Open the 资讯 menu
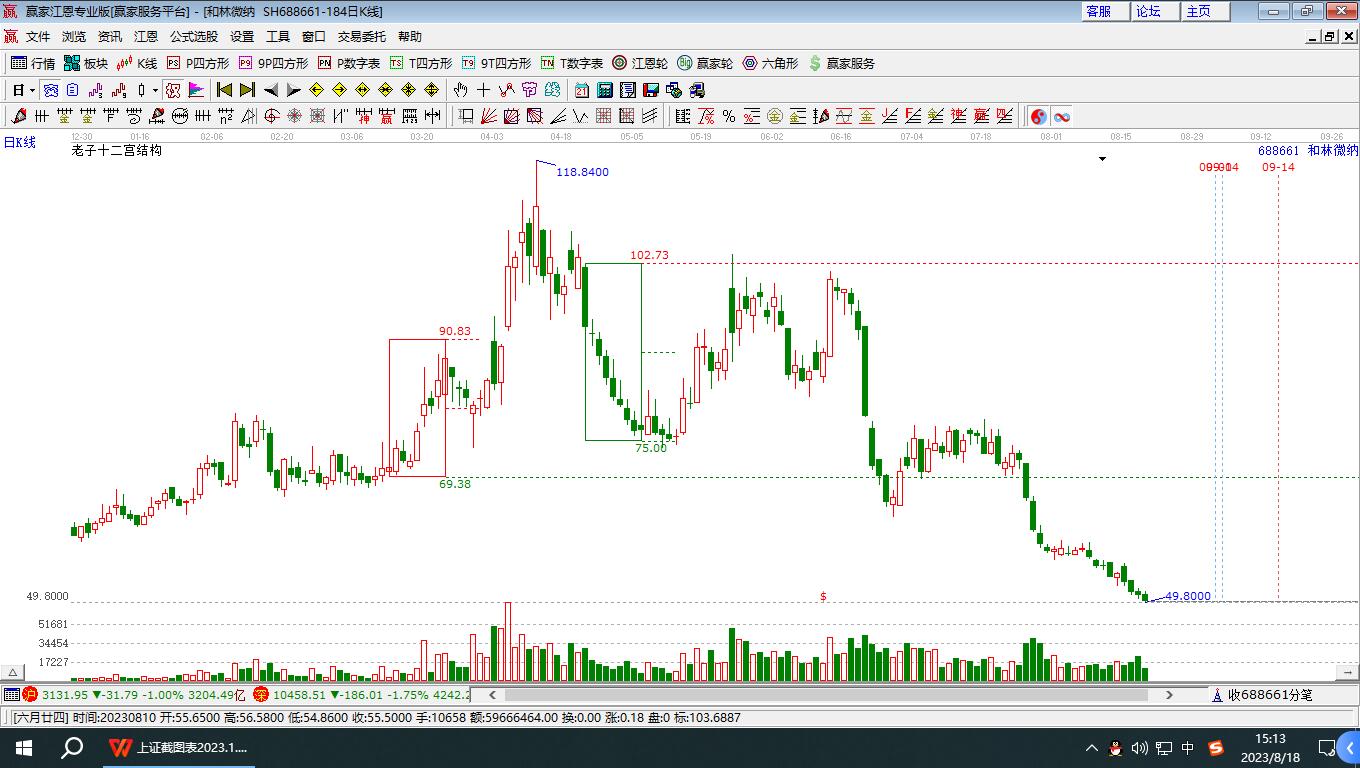1360x768 pixels. point(110,36)
